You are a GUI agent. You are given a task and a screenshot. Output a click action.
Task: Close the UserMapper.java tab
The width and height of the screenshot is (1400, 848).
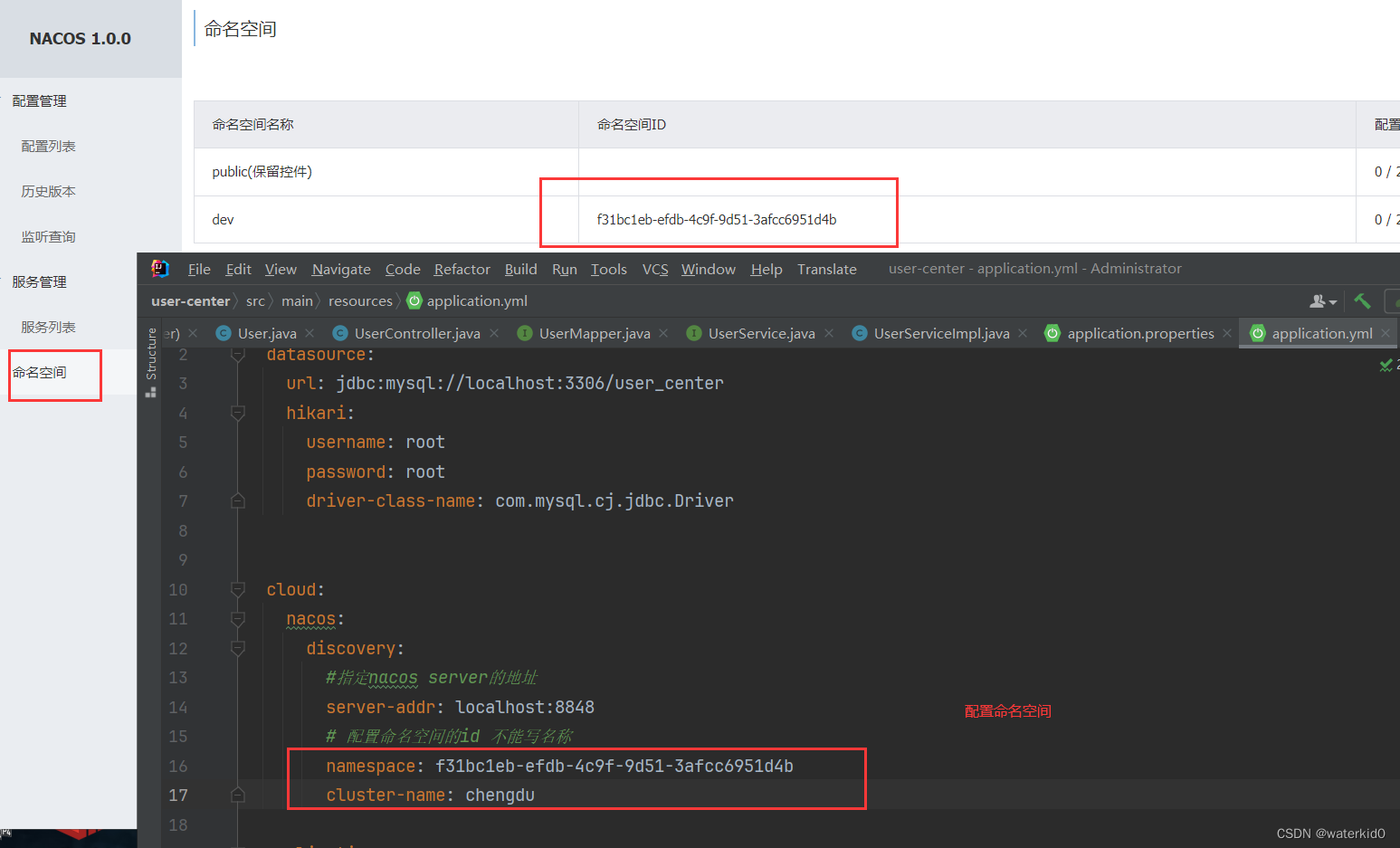[x=663, y=333]
